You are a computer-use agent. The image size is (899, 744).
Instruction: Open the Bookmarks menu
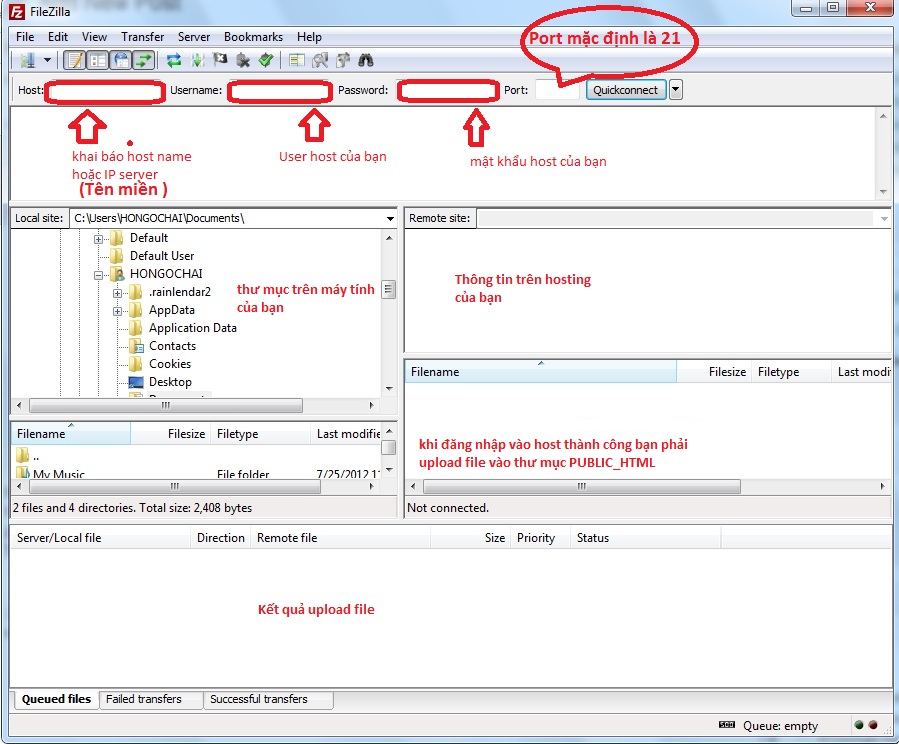coord(253,37)
